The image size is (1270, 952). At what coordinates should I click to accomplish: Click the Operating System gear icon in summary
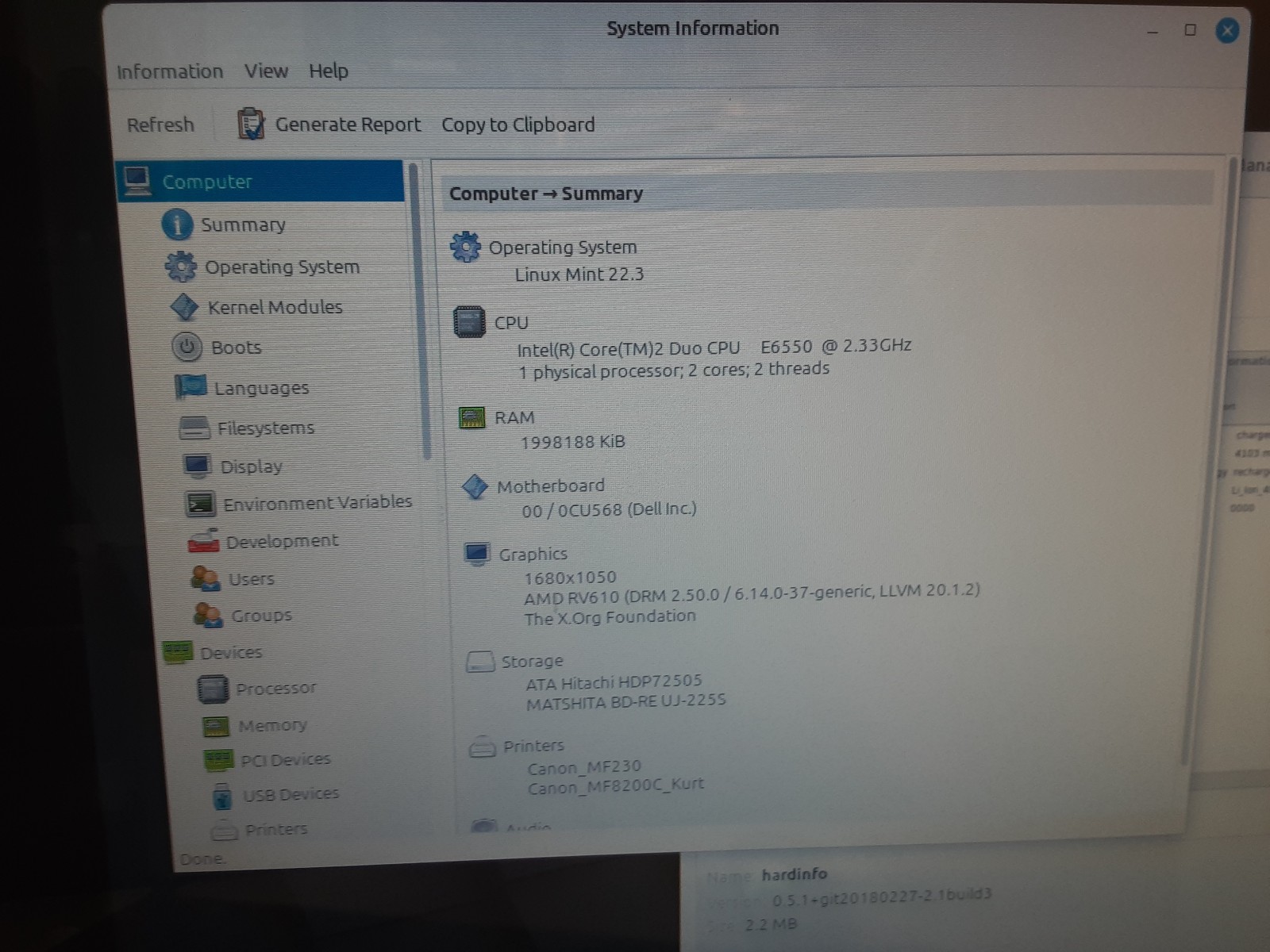(466, 247)
